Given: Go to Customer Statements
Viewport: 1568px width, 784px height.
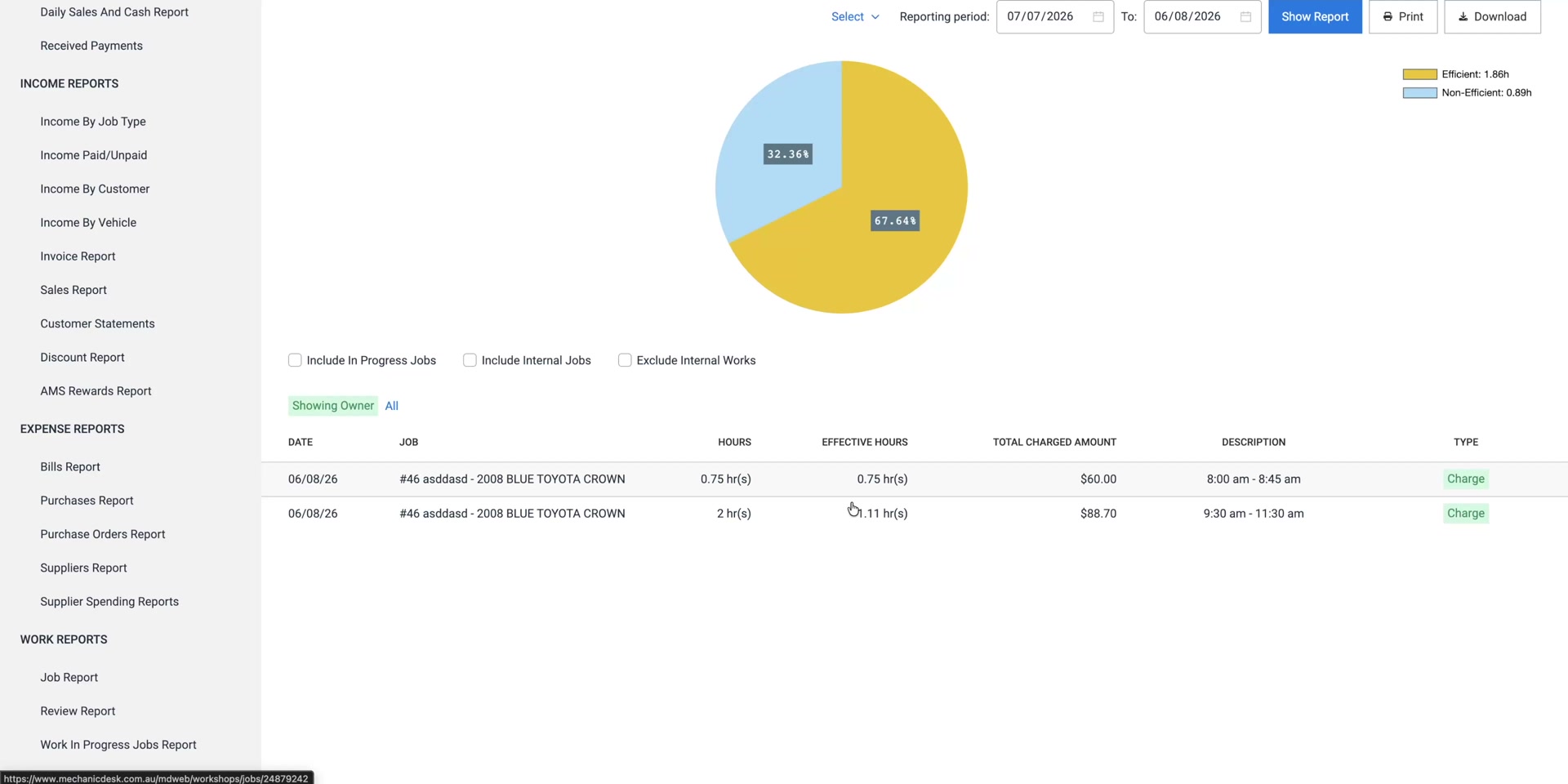Looking at the screenshot, I should [97, 323].
